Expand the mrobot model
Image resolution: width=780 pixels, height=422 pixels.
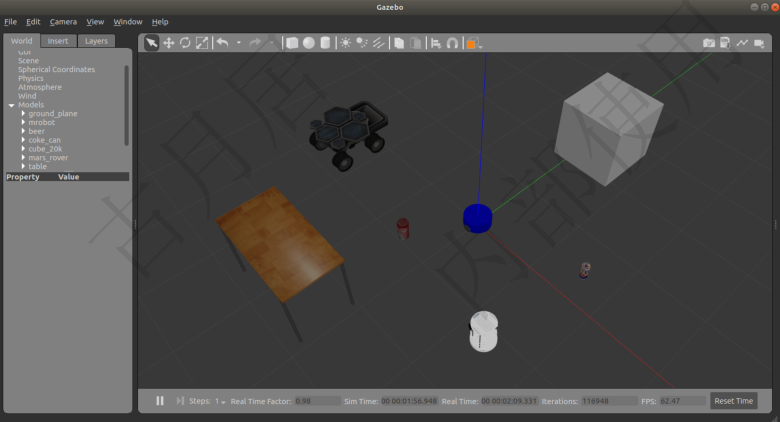pyautogui.click(x=23, y=122)
